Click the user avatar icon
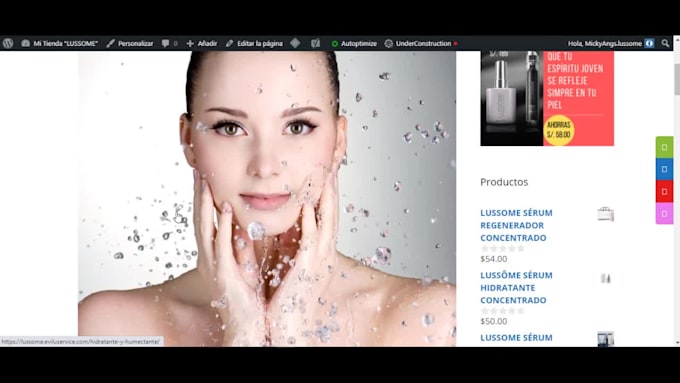Image resolution: width=680 pixels, height=383 pixels. click(649, 43)
